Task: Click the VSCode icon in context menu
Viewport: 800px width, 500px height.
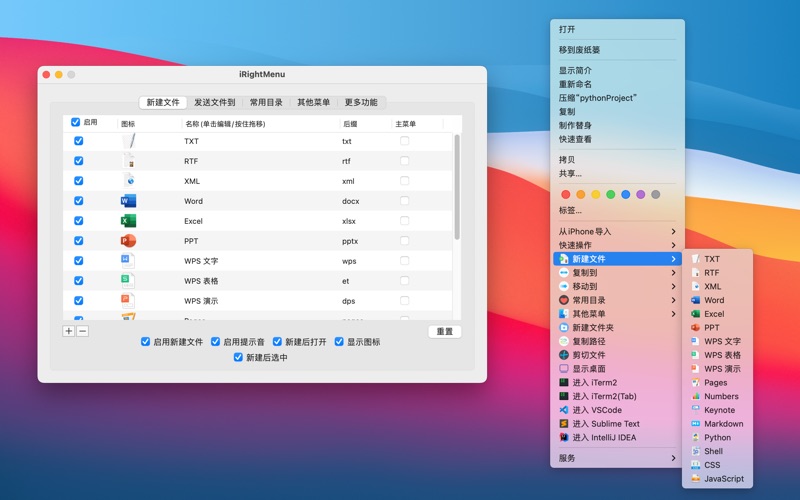Action: click(x=564, y=410)
